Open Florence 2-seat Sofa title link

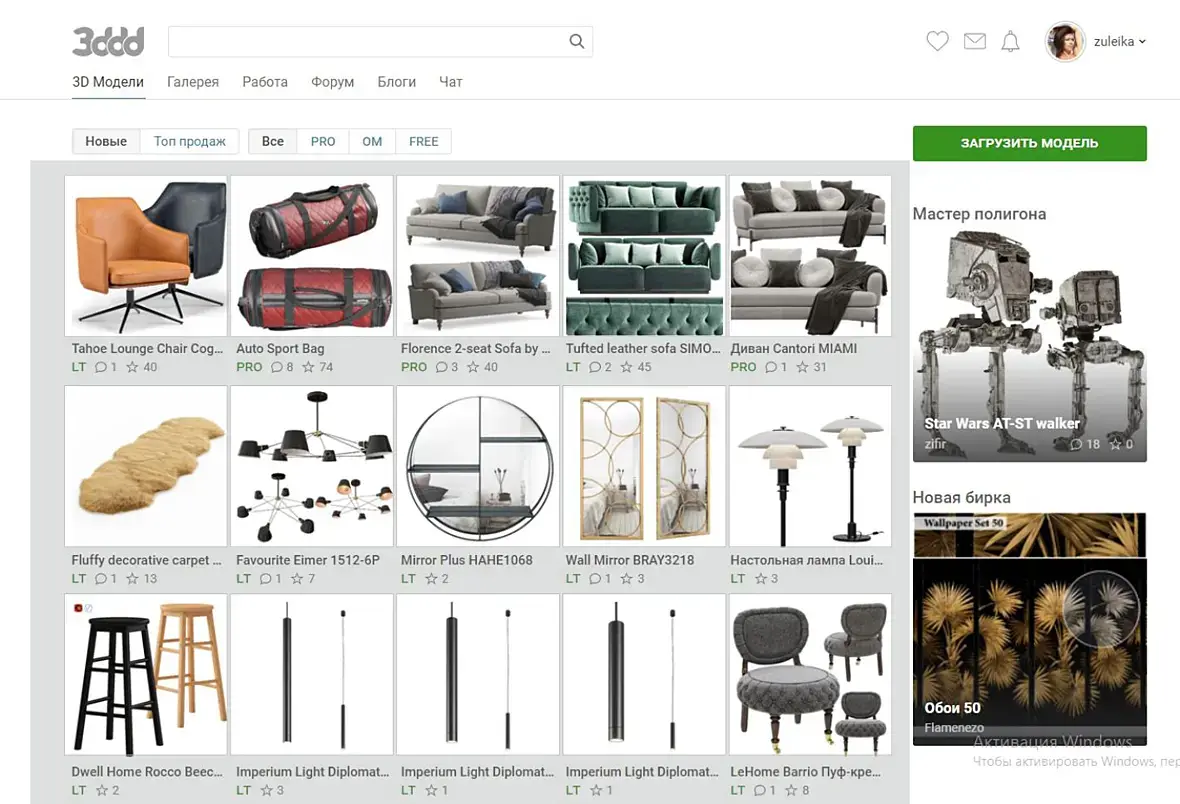[x=476, y=349]
